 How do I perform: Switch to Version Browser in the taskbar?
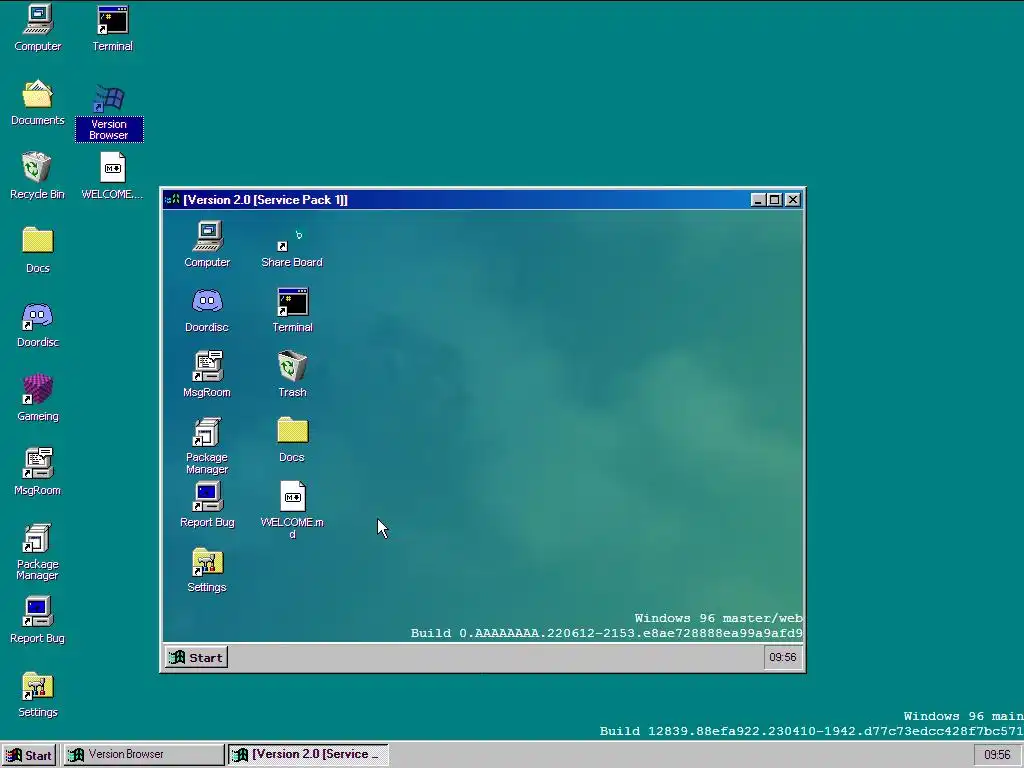[x=143, y=755]
